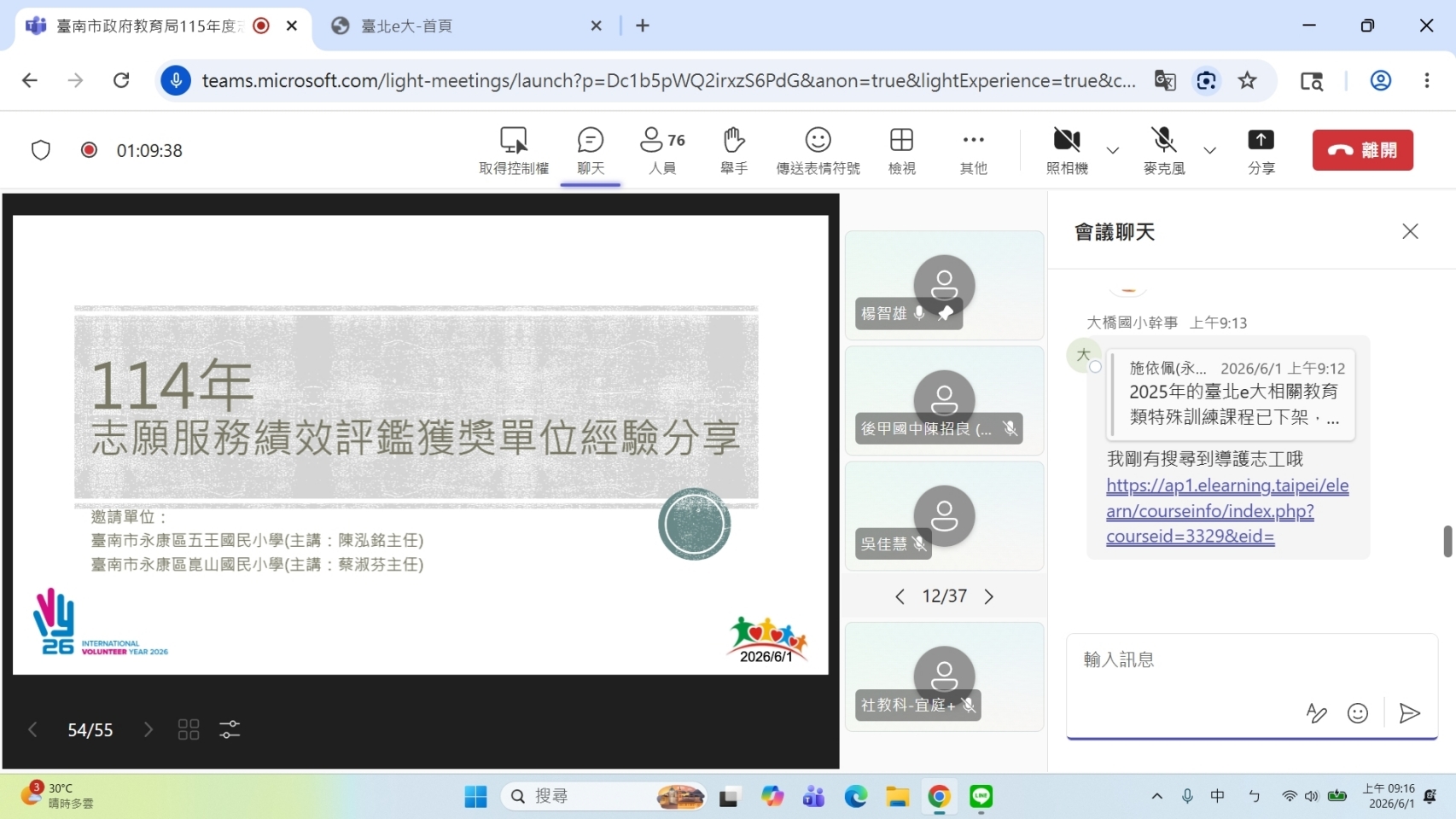Open slide grid view icon
The width and height of the screenshot is (1456, 819).
[x=189, y=729]
